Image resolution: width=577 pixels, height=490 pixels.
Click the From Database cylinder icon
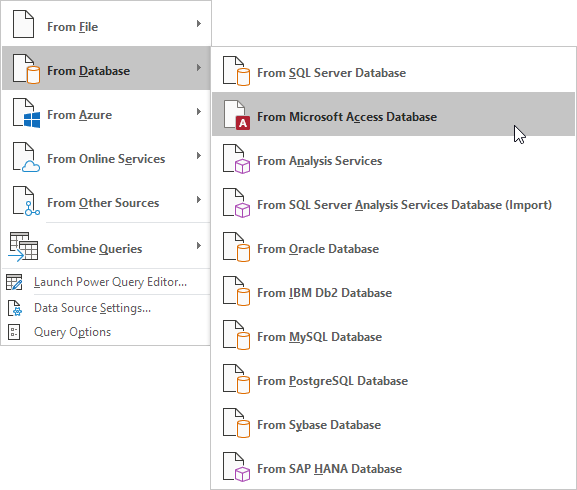click(26, 69)
